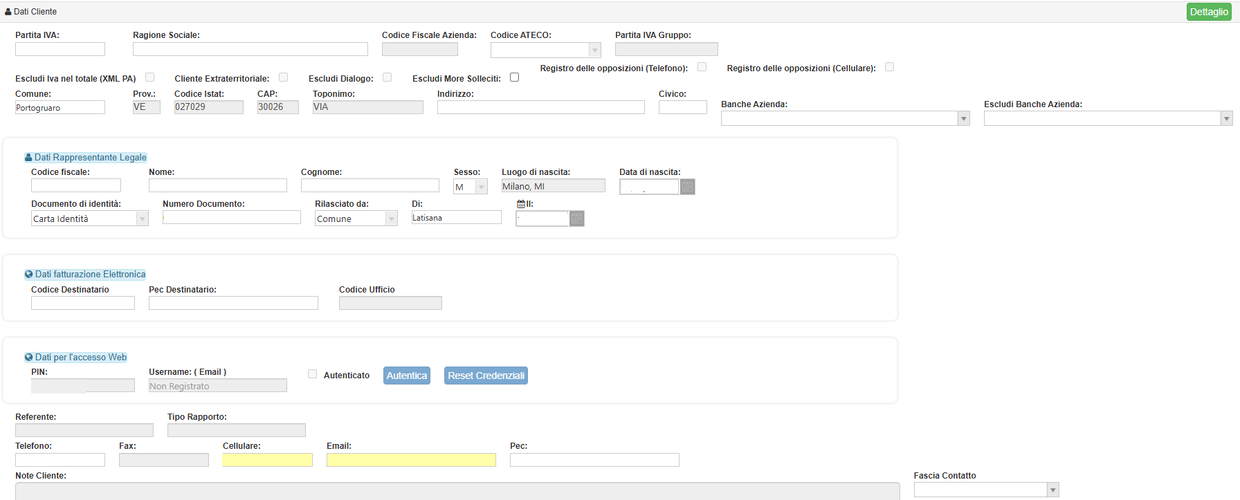The image size is (1240, 500).
Task: Click the Tipo Rapporto field
Action: (236, 430)
